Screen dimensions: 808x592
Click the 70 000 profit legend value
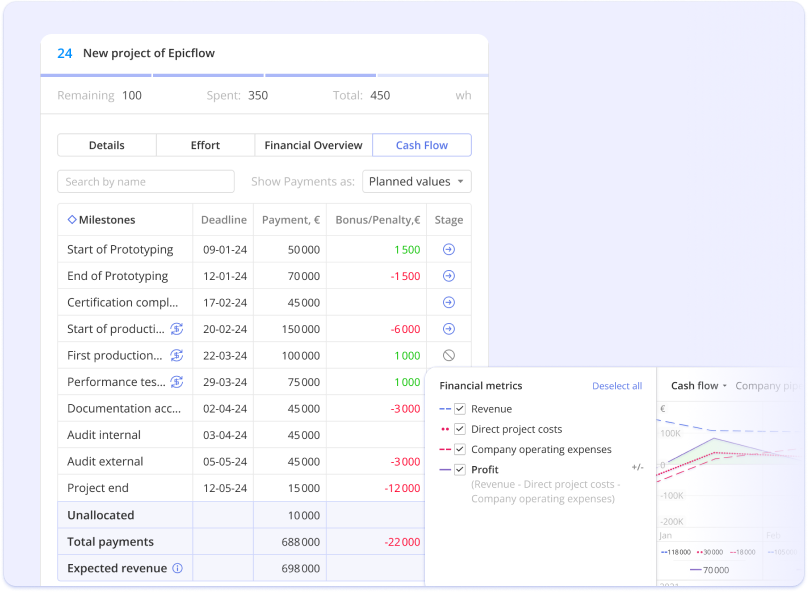pos(716,570)
